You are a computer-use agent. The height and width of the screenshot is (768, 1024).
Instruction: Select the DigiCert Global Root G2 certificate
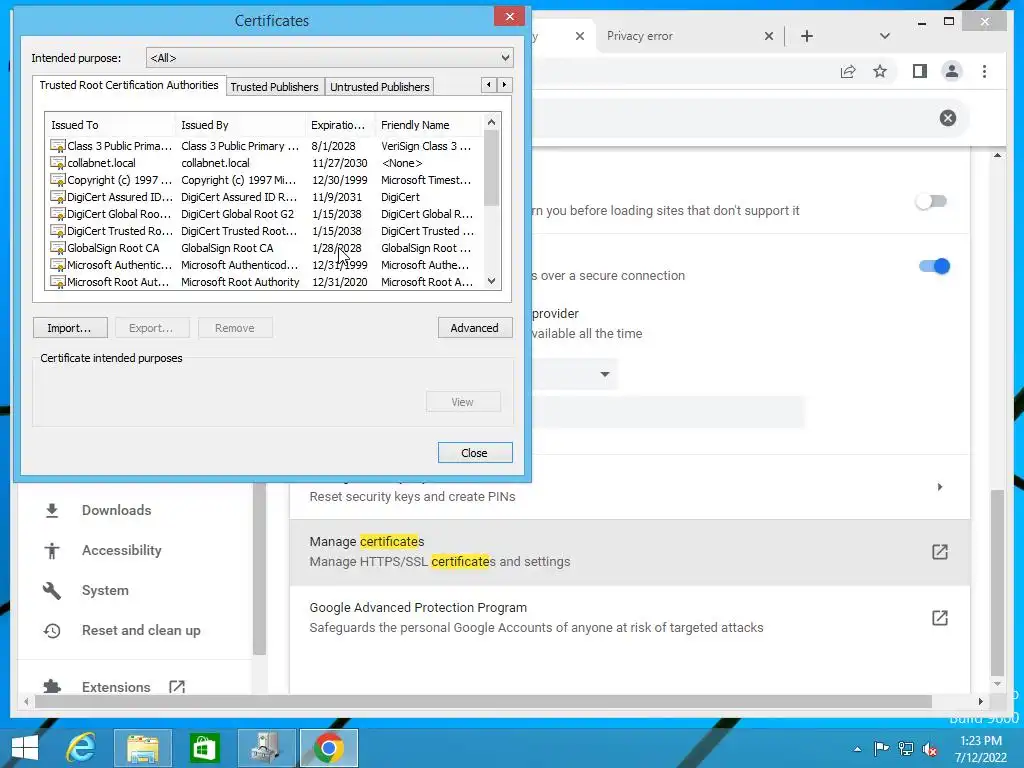[264, 214]
